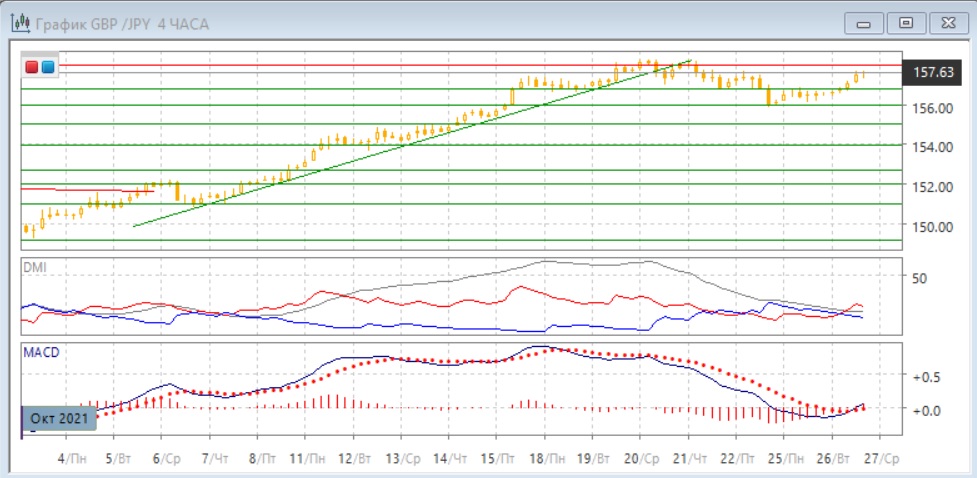The height and width of the screenshot is (478, 977).
Task: Close the GBP/JPY chart window
Action: tap(945, 22)
